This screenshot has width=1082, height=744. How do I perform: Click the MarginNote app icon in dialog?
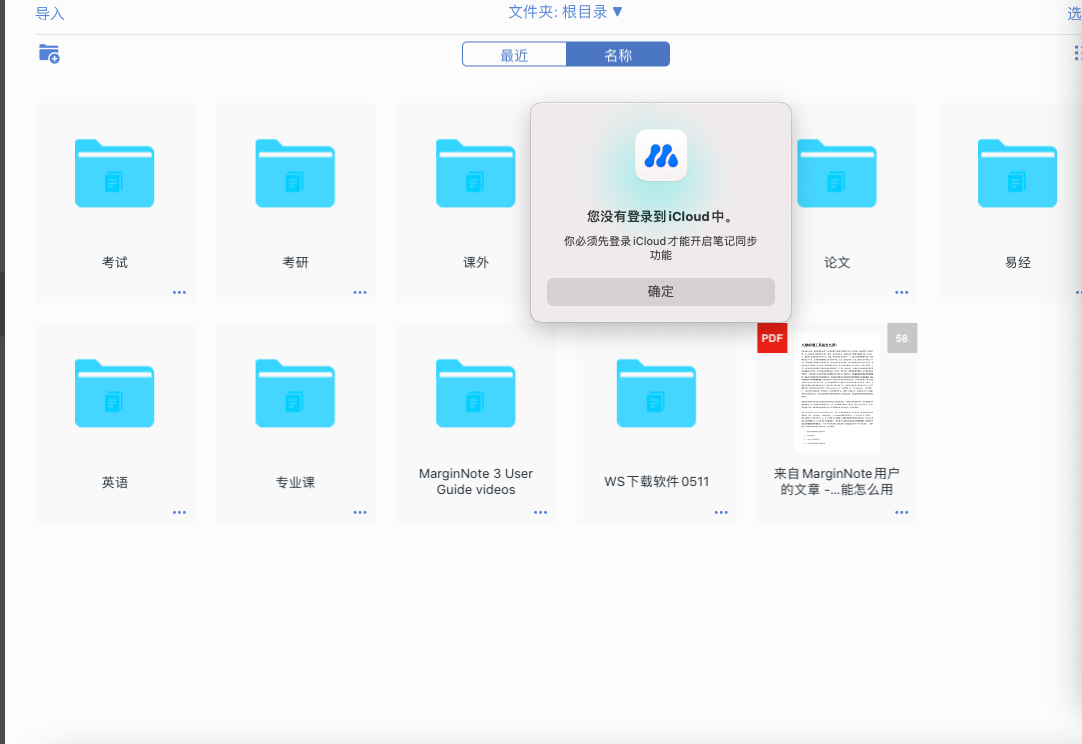coord(660,155)
